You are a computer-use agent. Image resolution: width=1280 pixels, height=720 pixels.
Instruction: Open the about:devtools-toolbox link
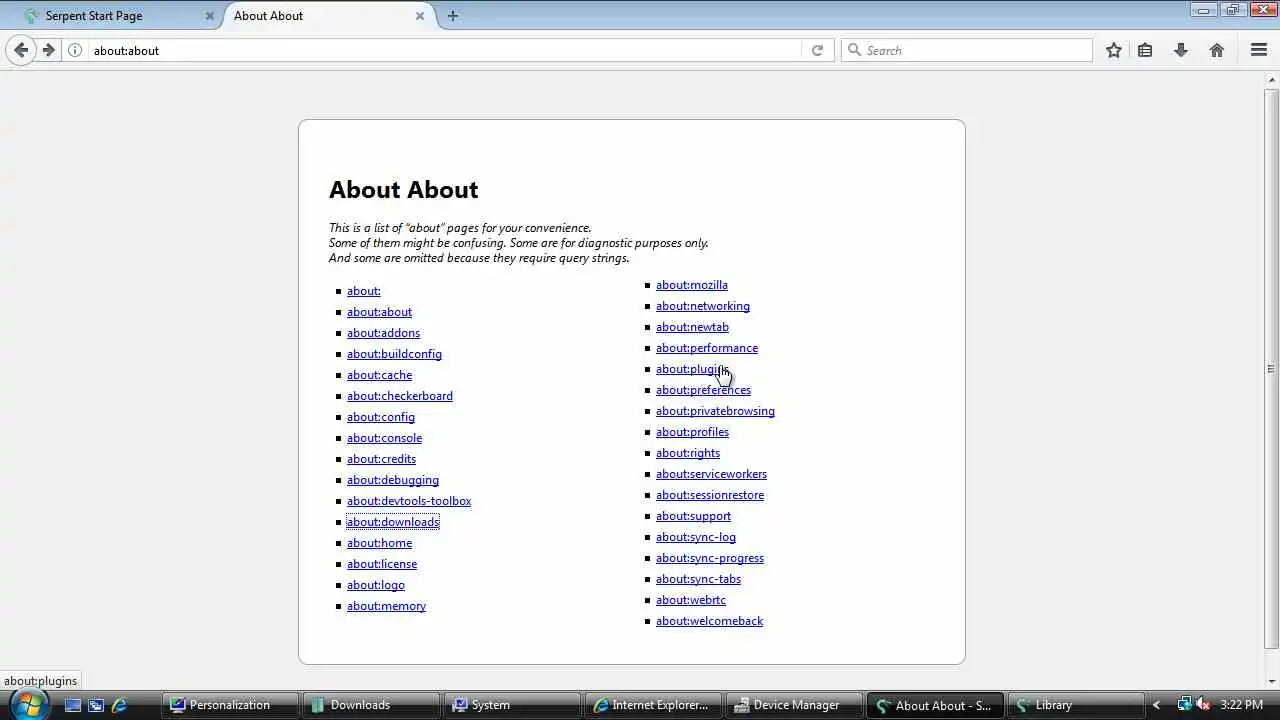pyautogui.click(x=408, y=501)
